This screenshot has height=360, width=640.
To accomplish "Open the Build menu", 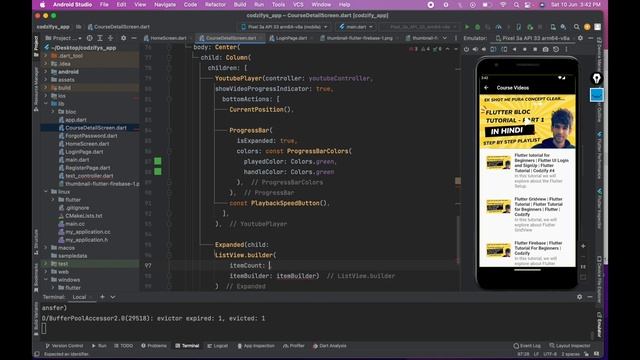I will (x=240, y=4).
